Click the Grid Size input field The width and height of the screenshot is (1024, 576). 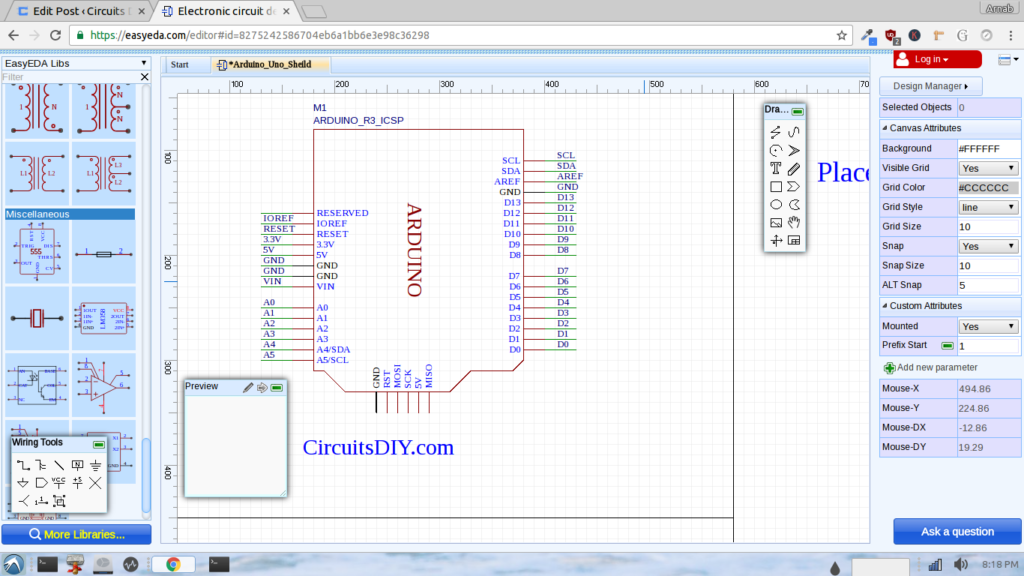[988, 227]
